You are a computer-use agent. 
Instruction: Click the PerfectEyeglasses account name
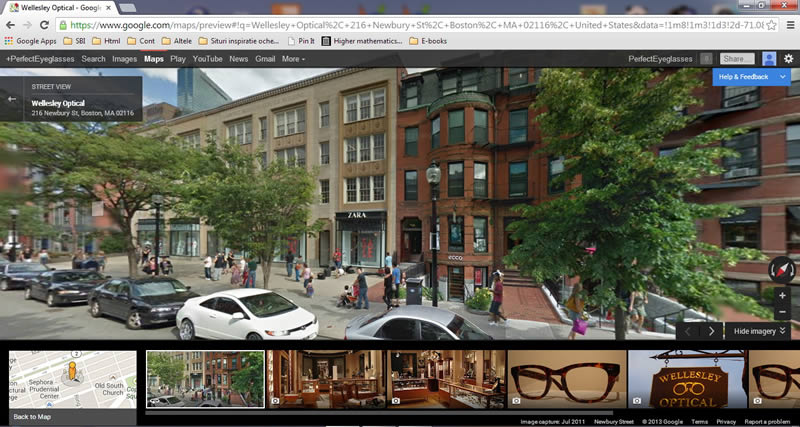coord(660,59)
